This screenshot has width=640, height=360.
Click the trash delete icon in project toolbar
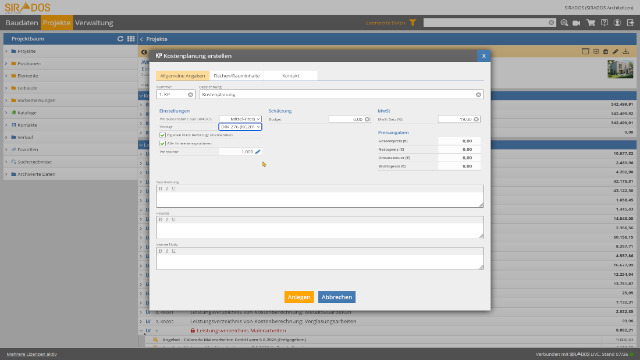pyautogui.click(x=606, y=51)
